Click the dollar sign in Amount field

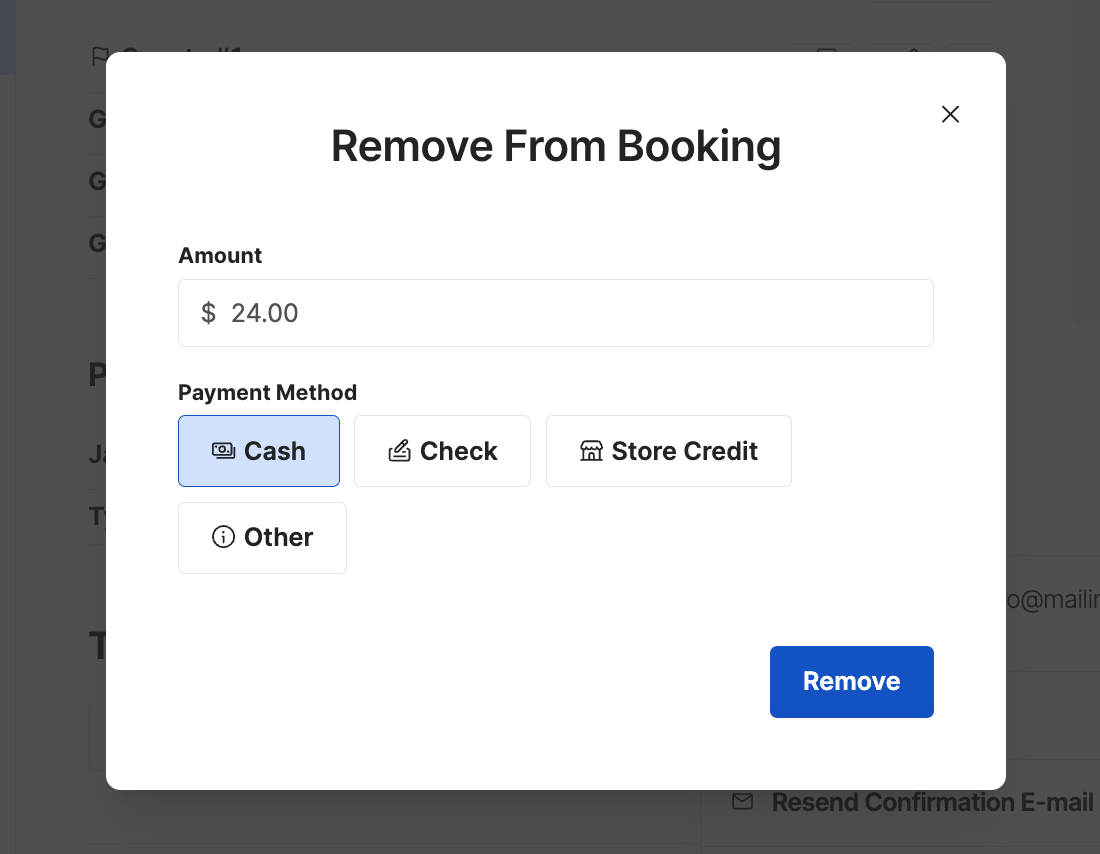[x=208, y=313]
